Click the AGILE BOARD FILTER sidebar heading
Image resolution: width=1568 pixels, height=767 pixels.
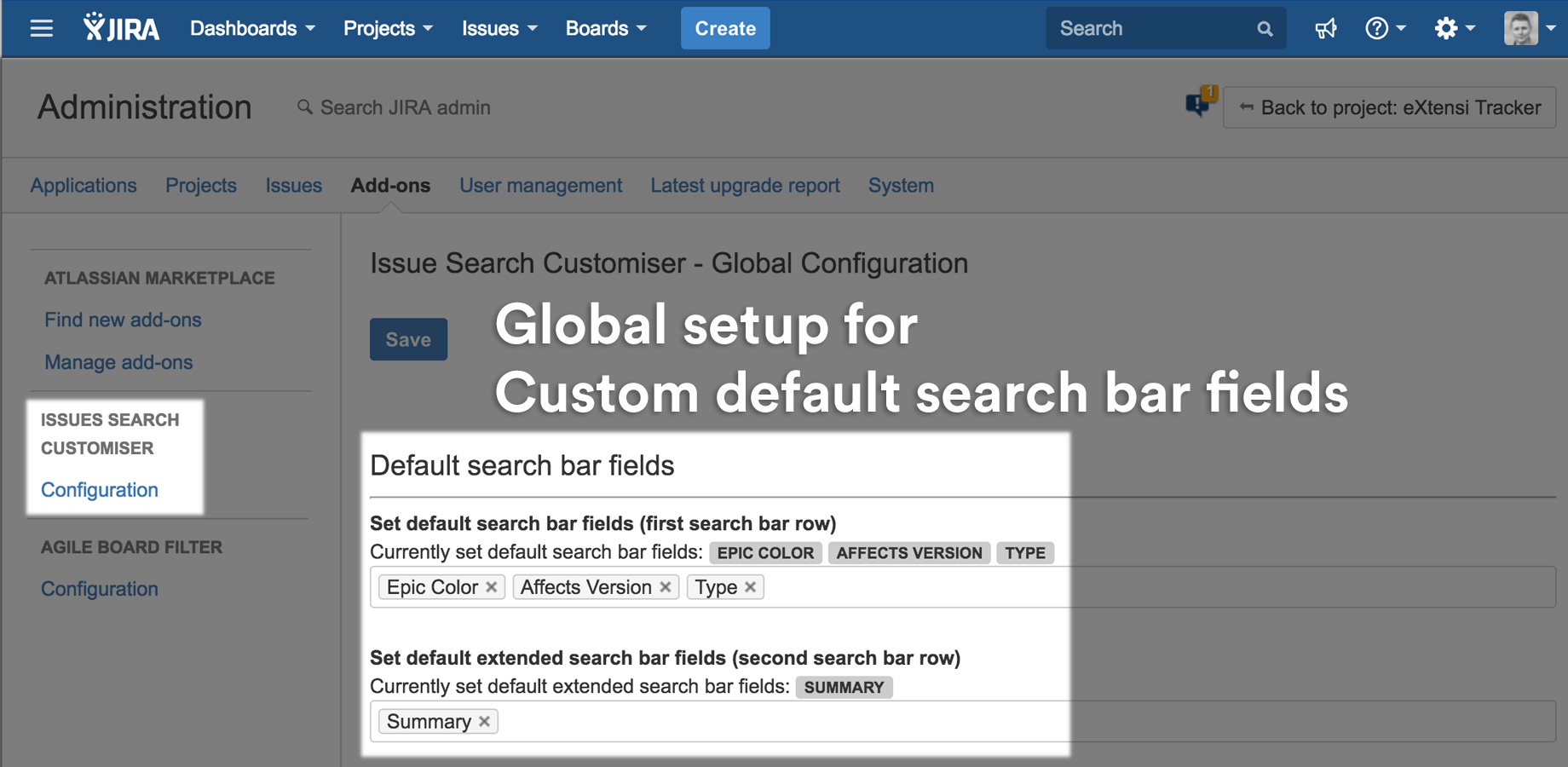131,547
